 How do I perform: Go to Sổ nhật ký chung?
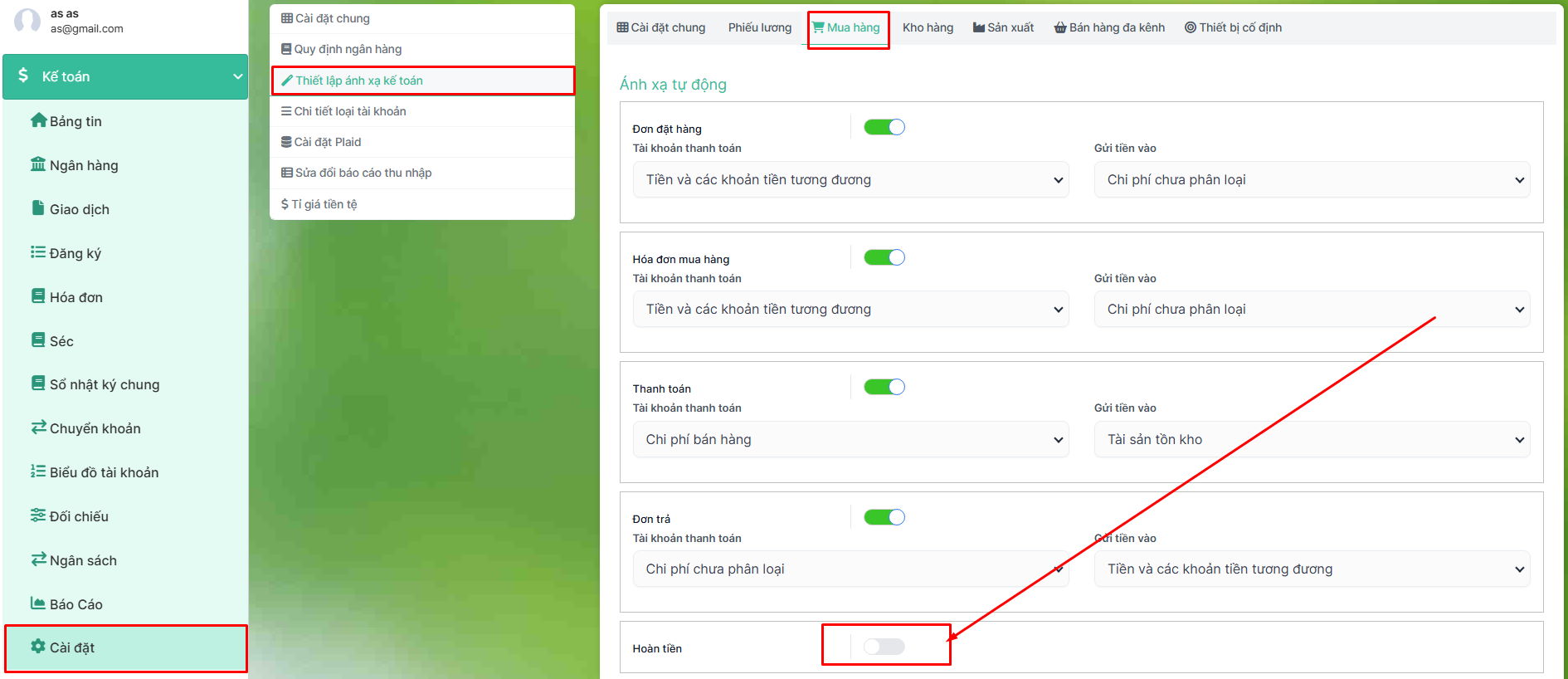pos(104,384)
